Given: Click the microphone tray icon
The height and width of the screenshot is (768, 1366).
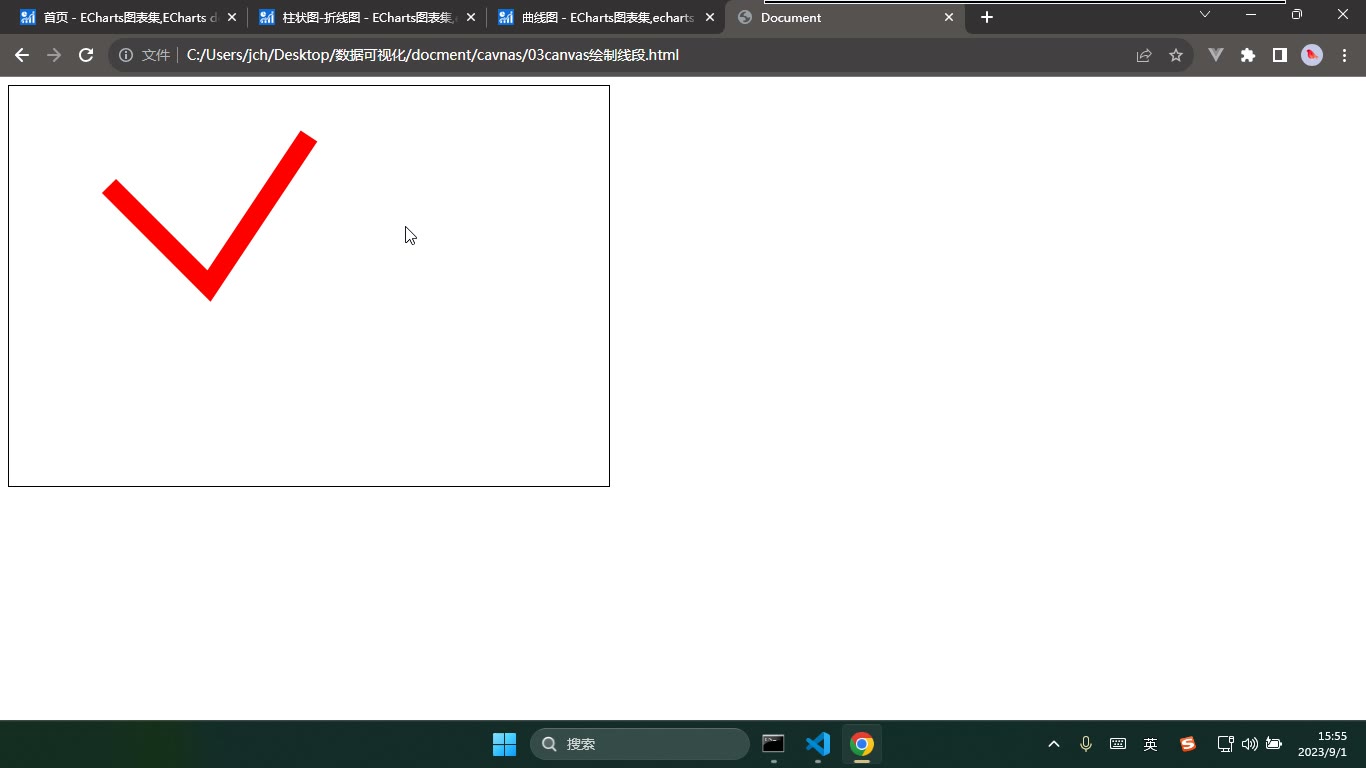Looking at the screenshot, I should 1086,744.
